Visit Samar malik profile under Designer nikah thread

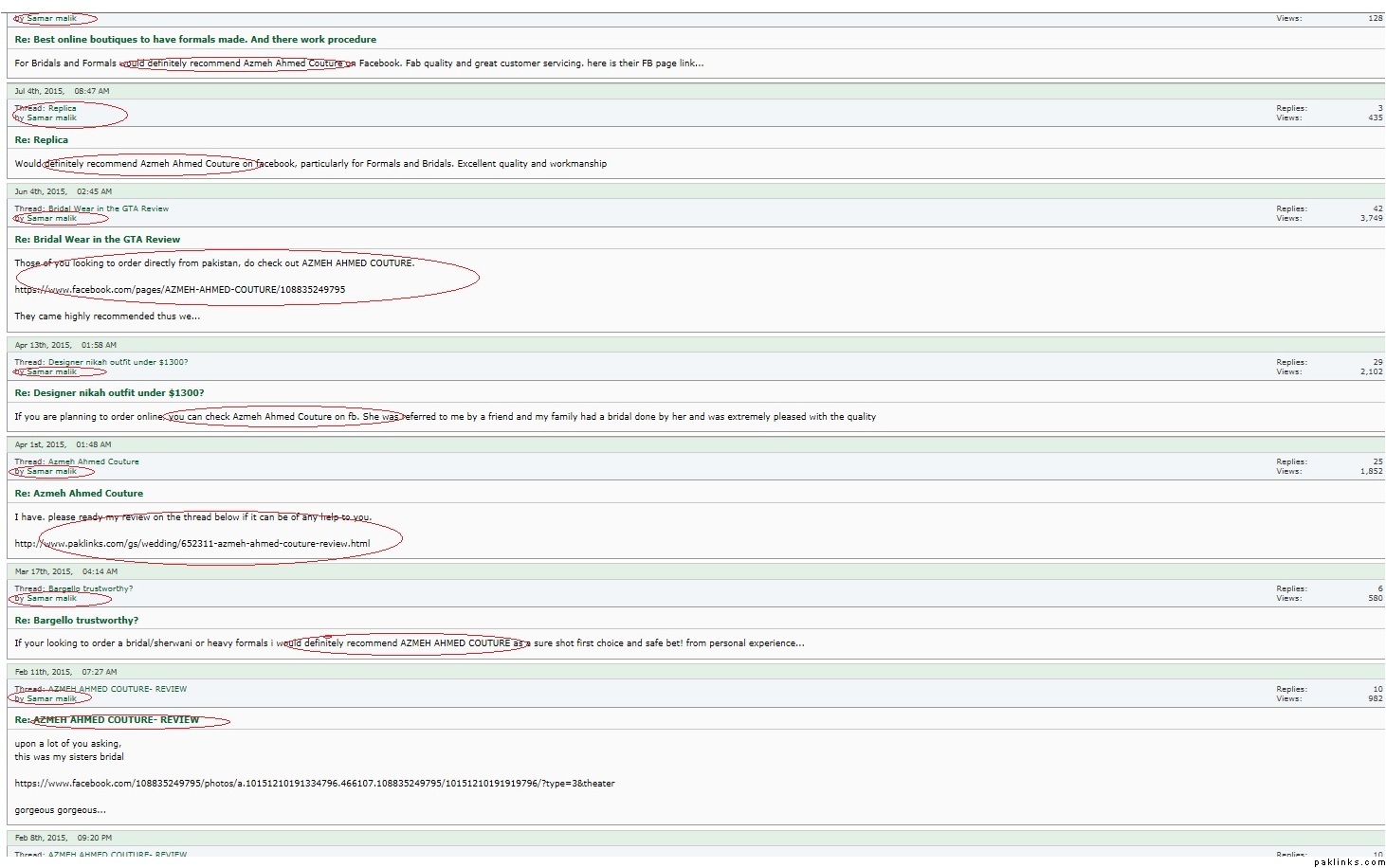(x=51, y=372)
